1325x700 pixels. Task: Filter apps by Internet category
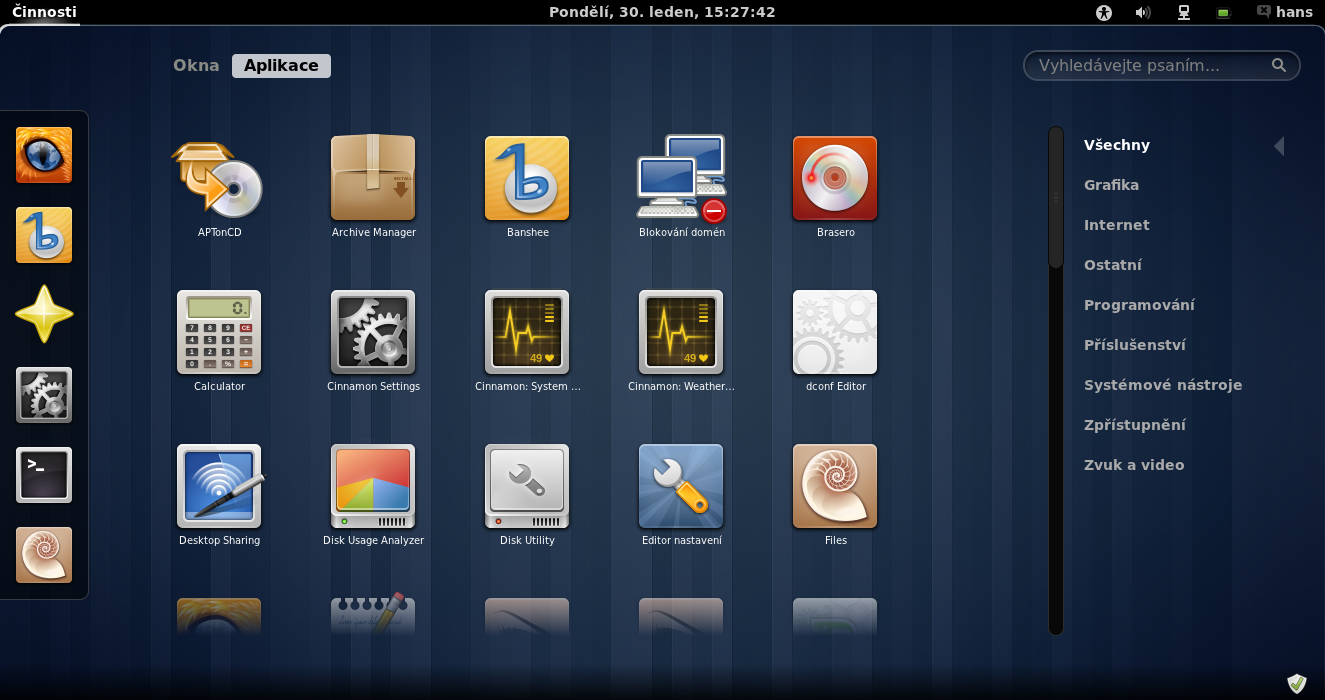[x=1116, y=225]
